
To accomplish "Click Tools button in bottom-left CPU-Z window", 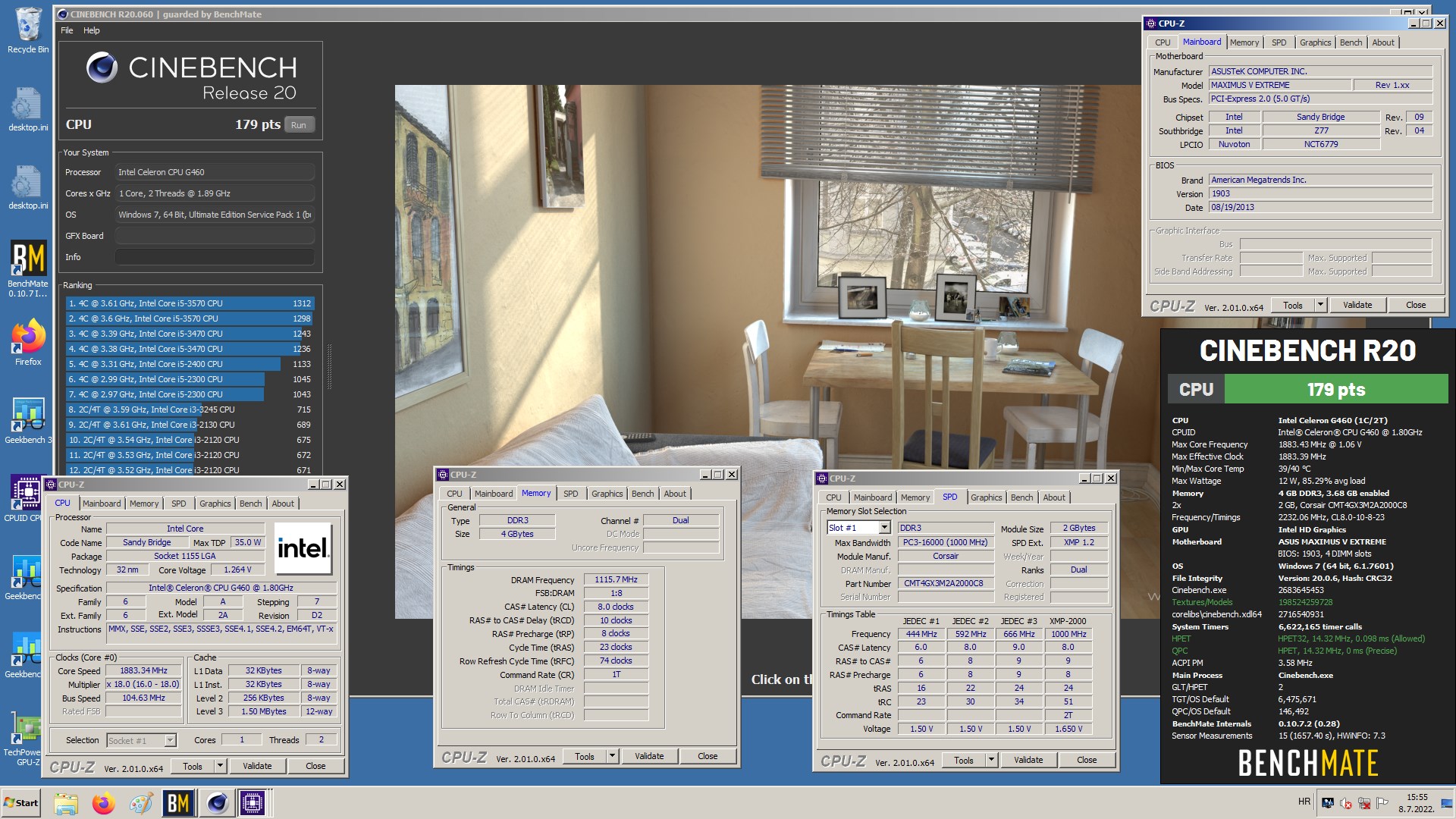I will [193, 767].
